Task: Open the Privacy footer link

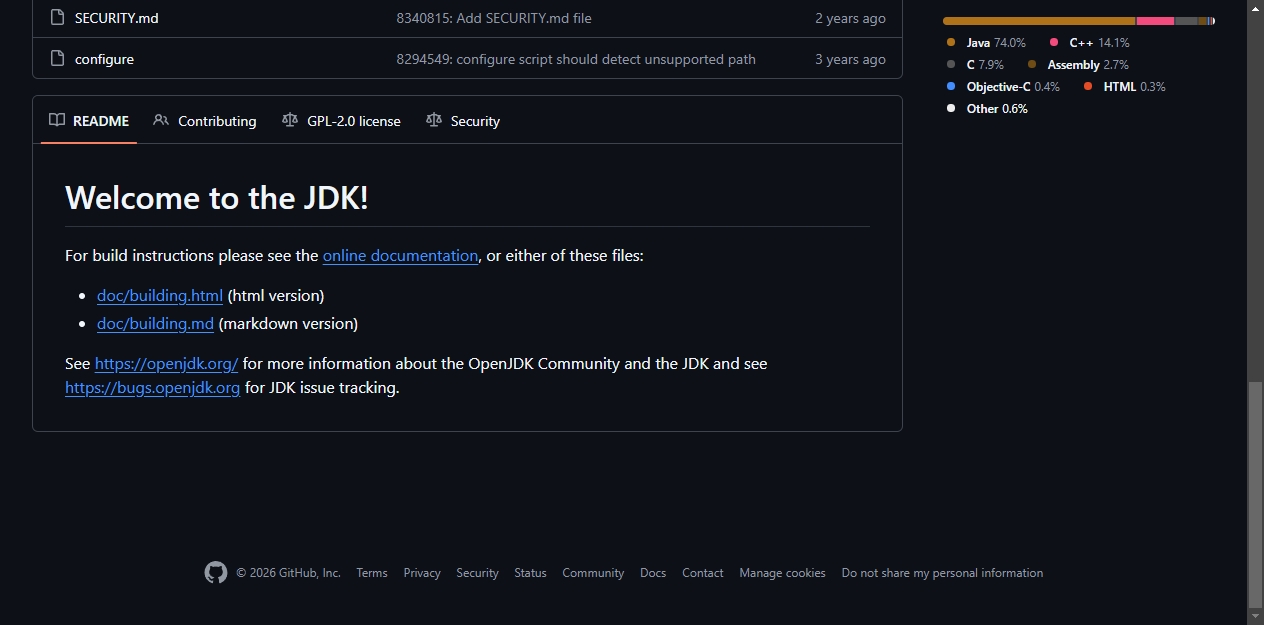Action: 422,573
